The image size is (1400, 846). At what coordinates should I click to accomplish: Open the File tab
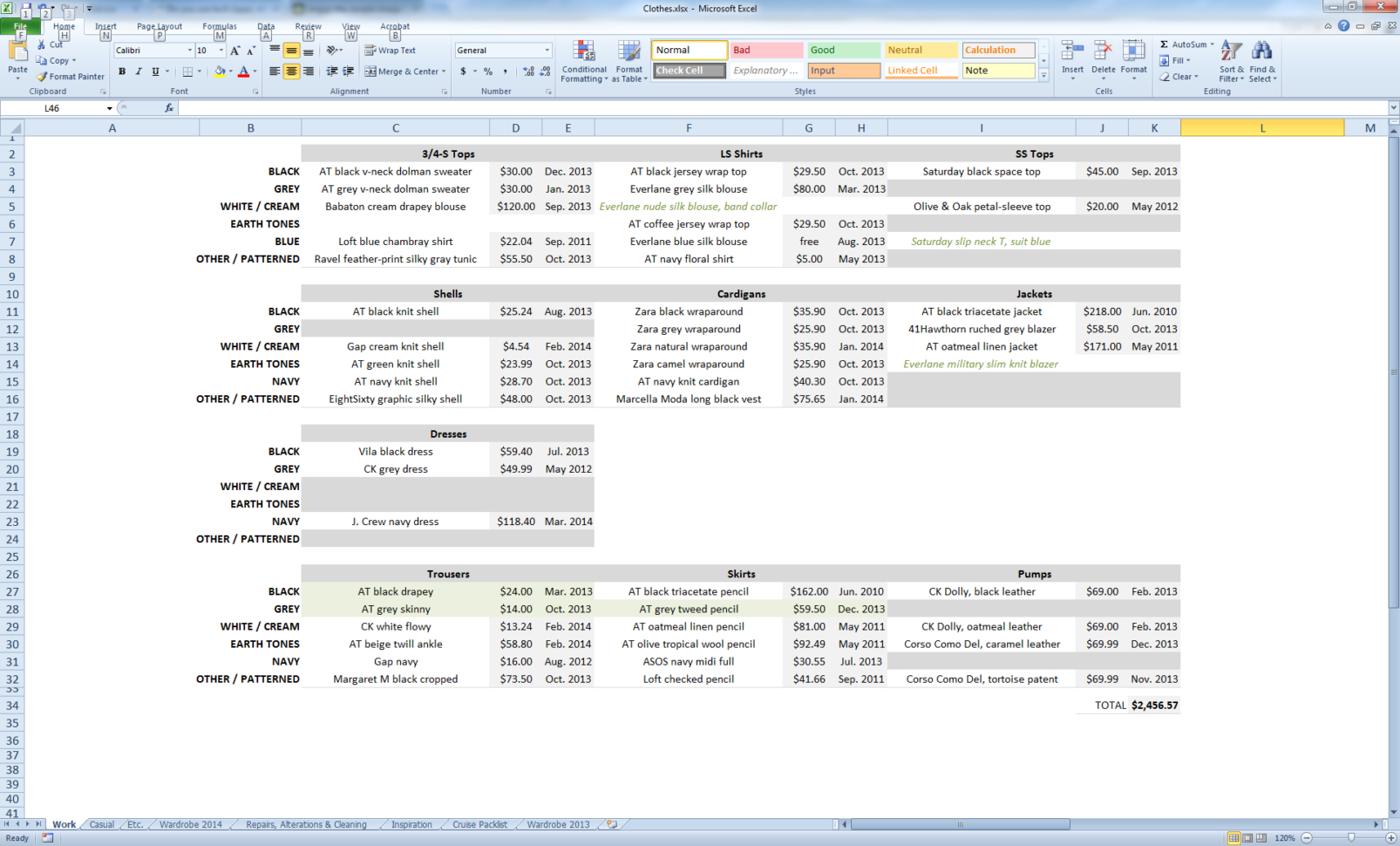19,27
